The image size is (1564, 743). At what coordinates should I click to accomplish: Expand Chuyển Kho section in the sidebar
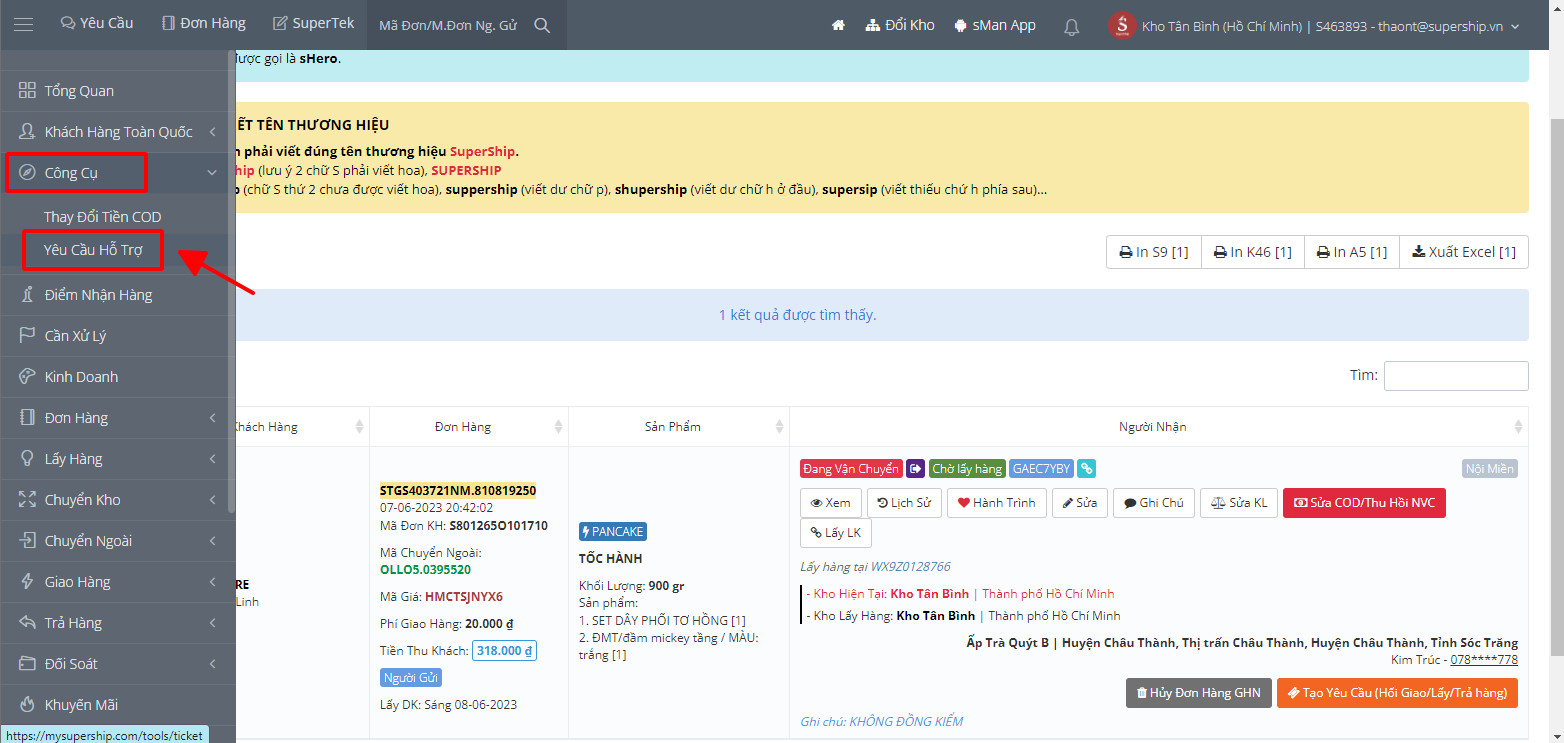pos(118,500)
